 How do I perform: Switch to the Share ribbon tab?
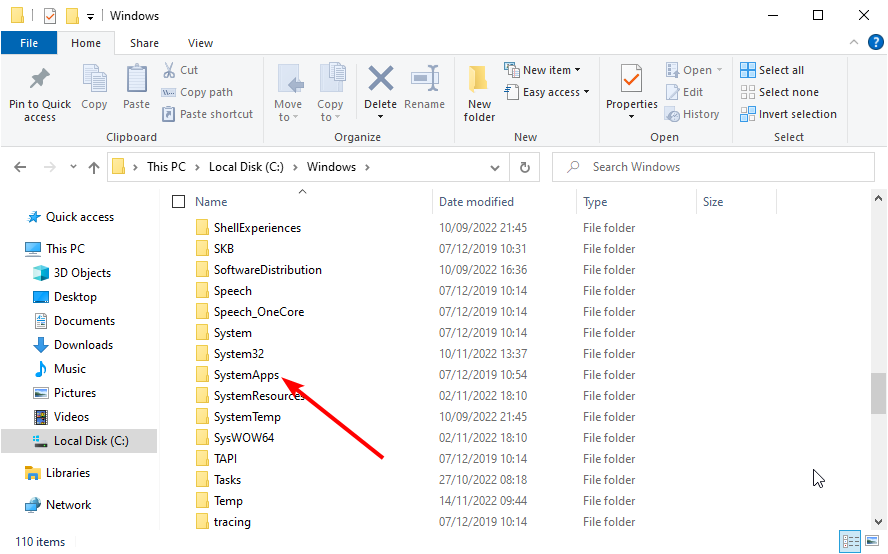tap(144, 43)
